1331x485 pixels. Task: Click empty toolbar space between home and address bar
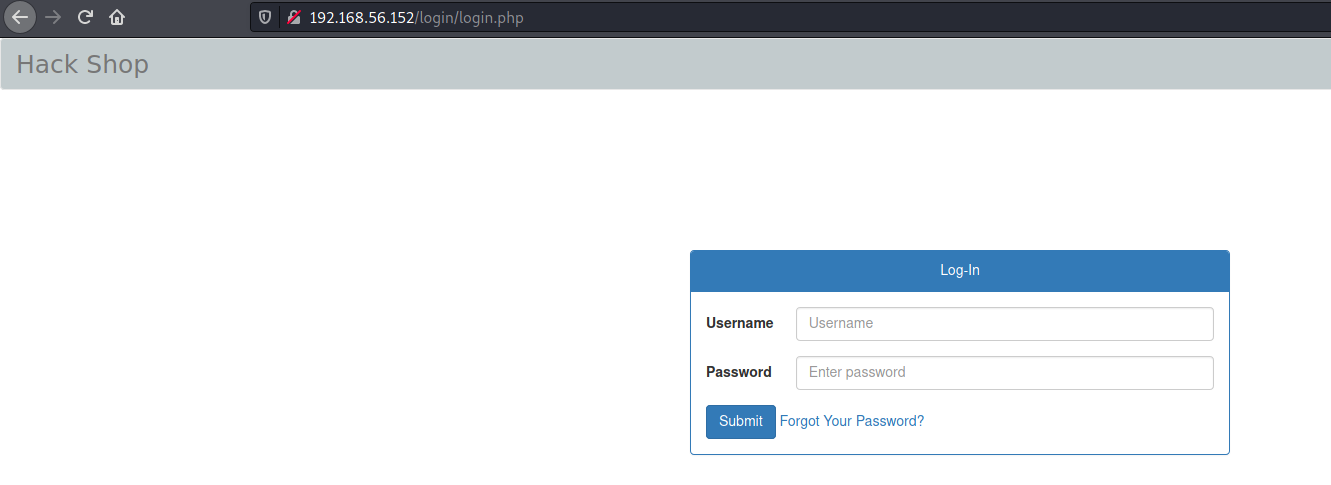click(190, 17)
